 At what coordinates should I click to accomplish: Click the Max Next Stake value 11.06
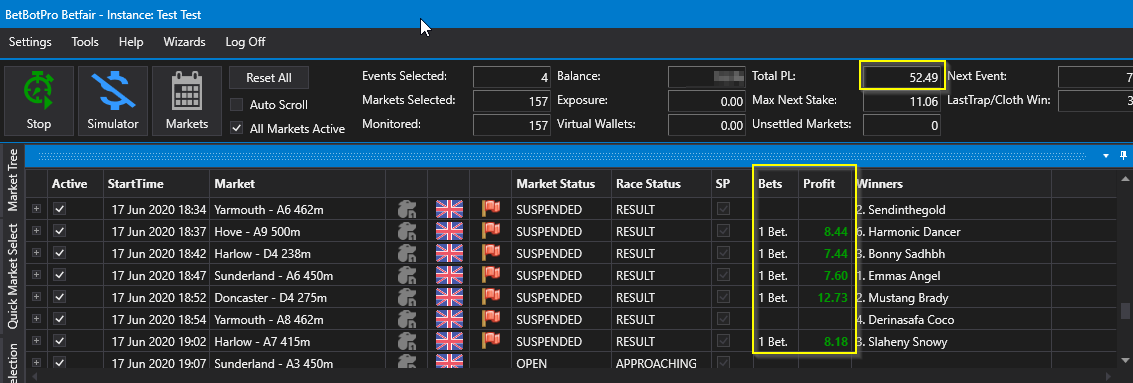901,101
